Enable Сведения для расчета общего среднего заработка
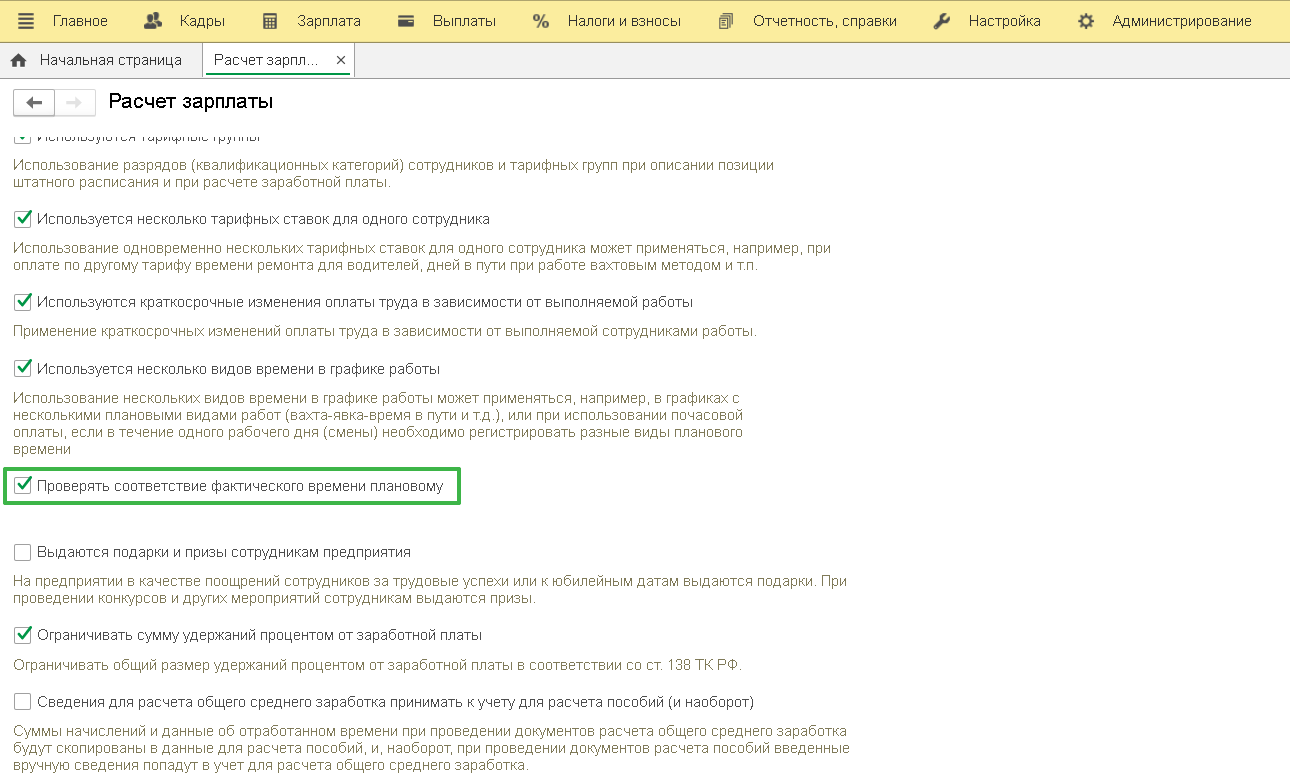This screenshot has height=780, width=1290. (x=23, y=702)
